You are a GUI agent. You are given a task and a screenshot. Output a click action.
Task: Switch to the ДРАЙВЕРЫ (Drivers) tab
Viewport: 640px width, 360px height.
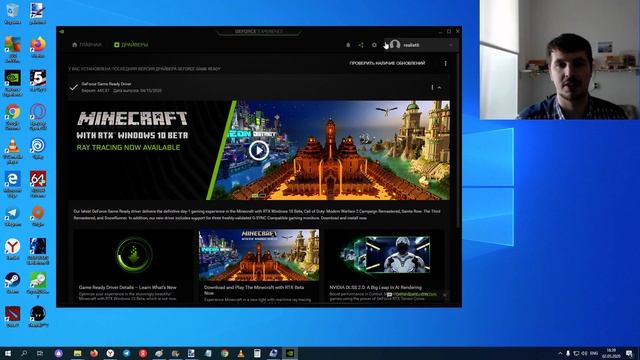point(131,45)
